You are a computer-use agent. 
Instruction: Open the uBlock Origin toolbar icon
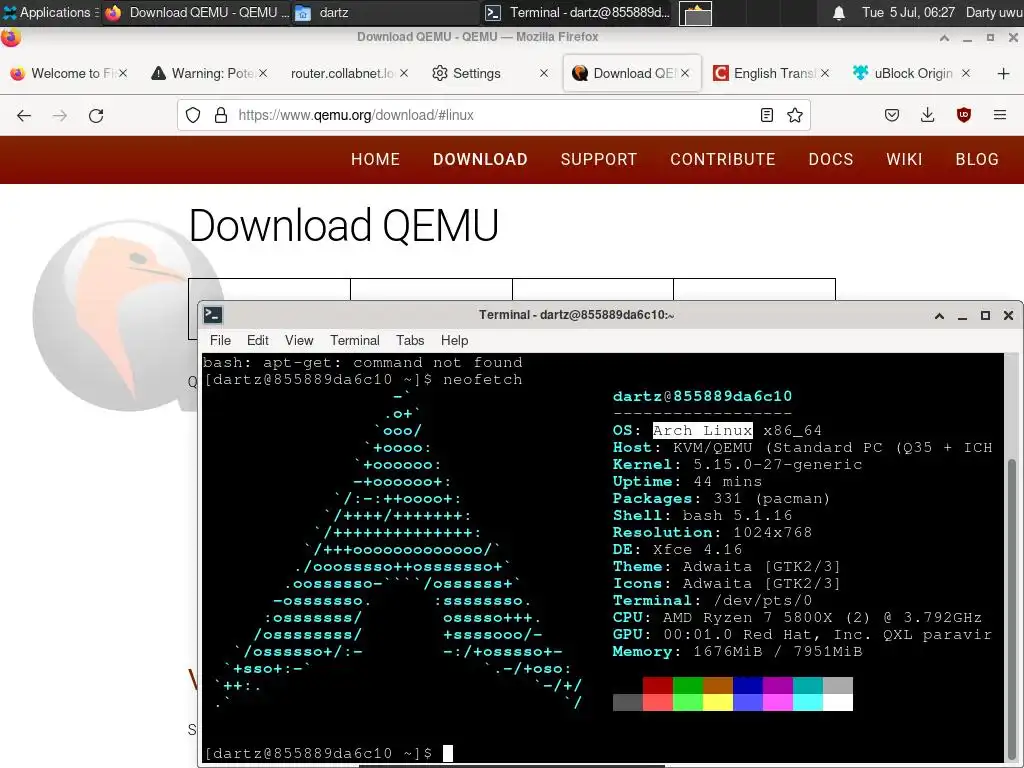963,116
